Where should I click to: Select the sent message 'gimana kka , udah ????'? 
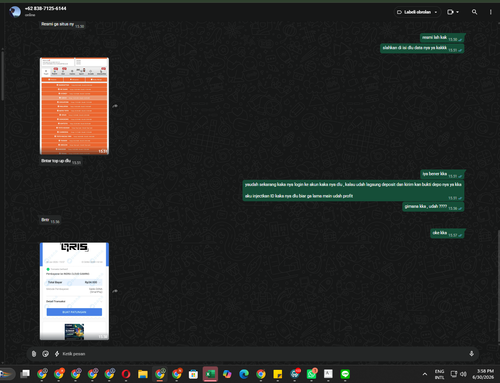[433, 207]
